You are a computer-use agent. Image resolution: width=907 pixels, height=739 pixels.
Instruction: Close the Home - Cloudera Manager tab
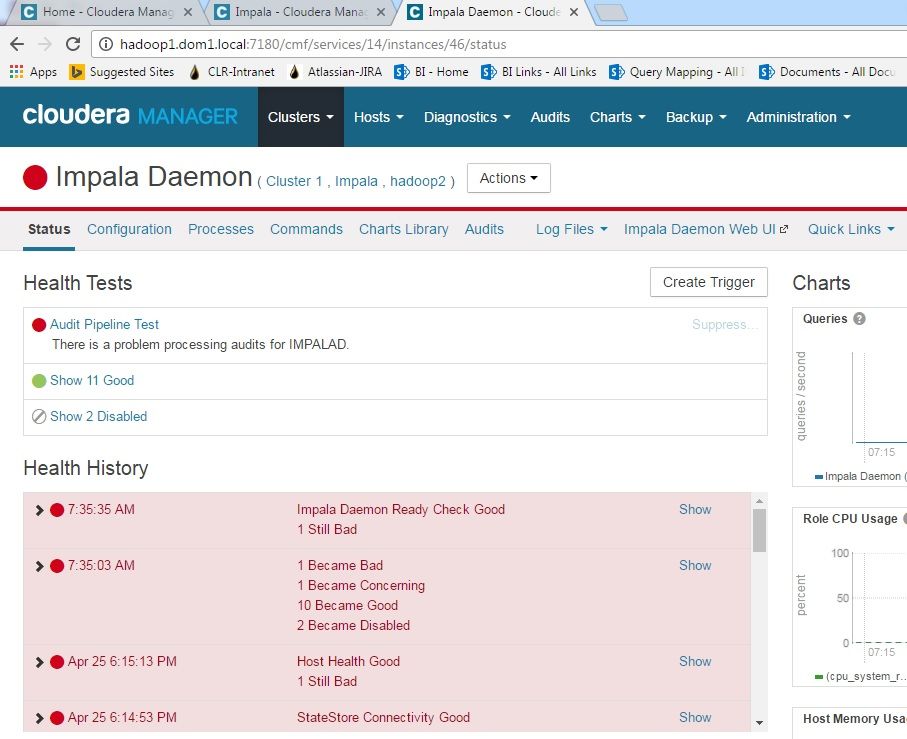click(x=187, y=12)
